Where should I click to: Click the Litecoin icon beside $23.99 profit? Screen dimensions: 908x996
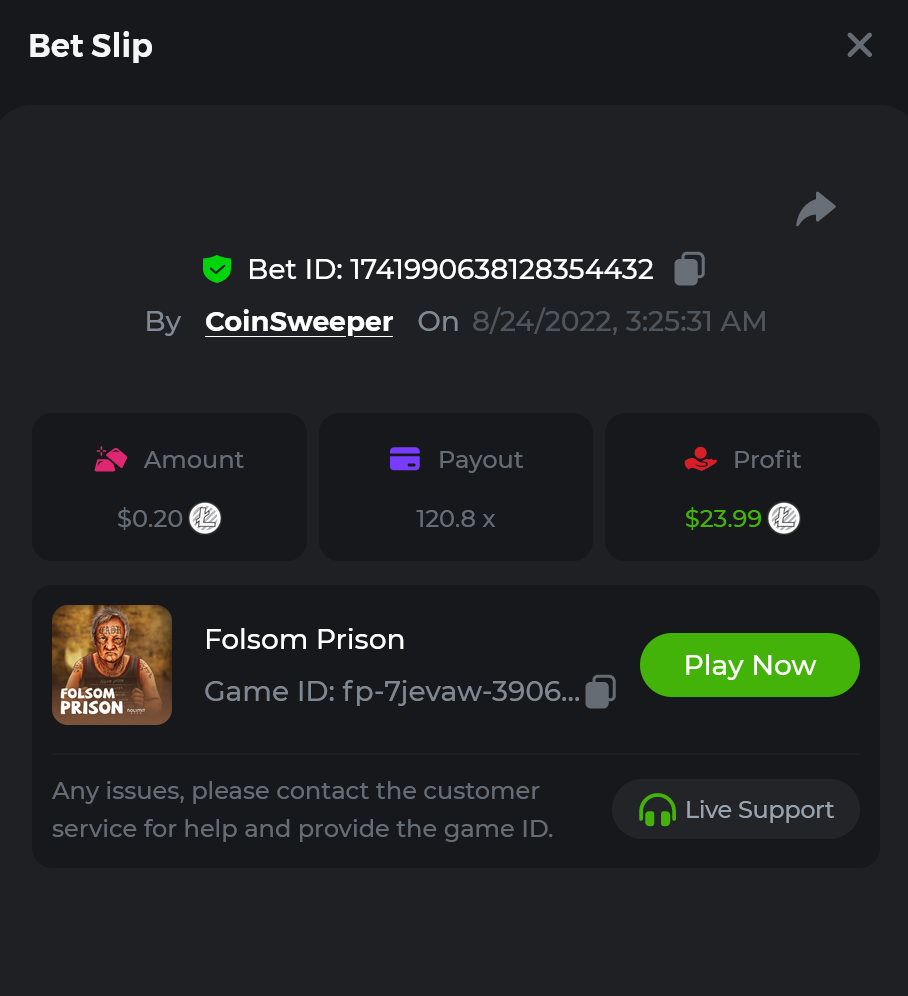pos(784,518)
